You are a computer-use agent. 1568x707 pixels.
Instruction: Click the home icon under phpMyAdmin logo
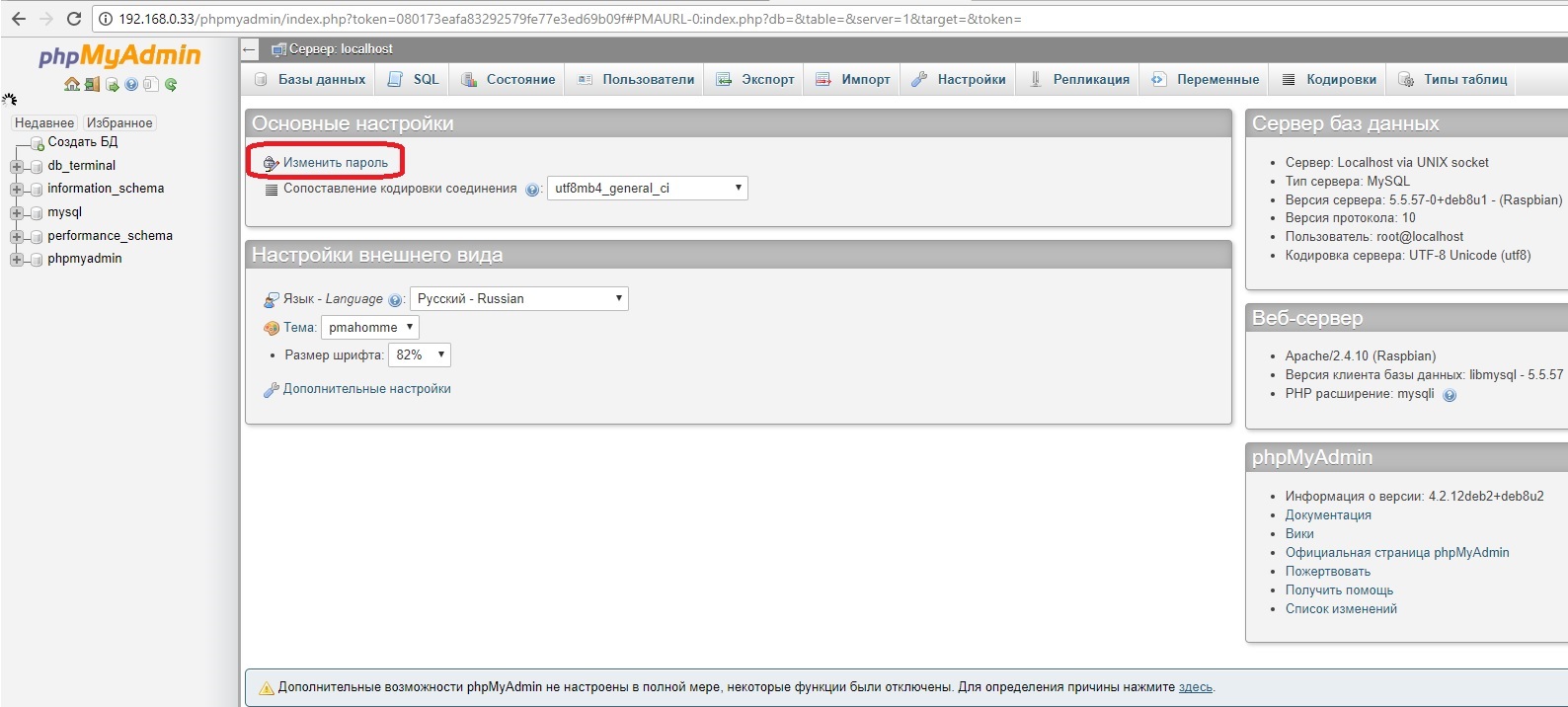click(71, 85)
